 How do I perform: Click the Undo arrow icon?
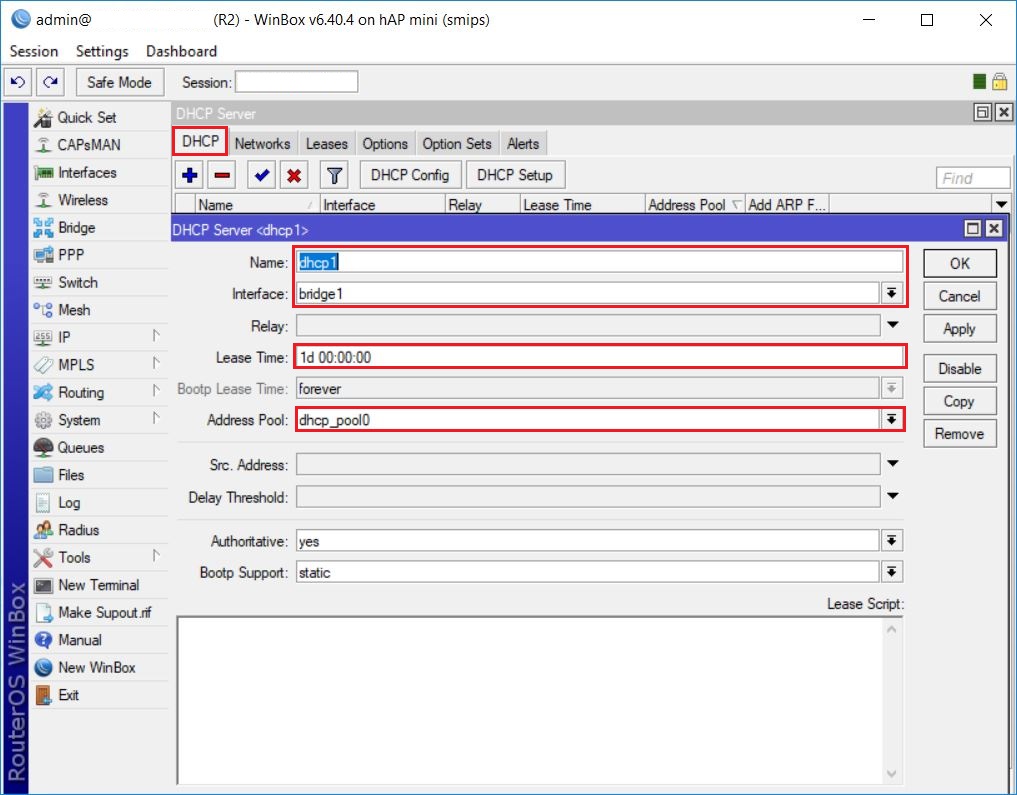coord(18,82)
